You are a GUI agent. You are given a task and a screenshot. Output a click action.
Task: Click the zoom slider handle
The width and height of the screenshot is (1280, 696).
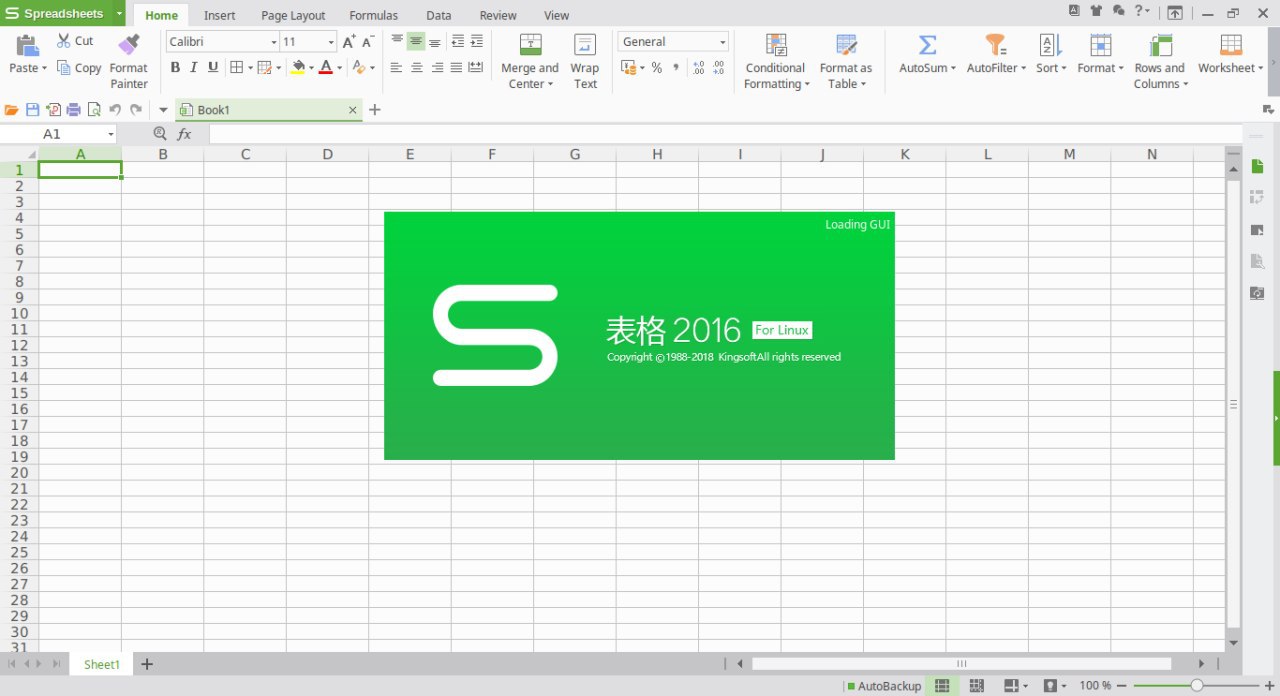click(x=1197, y=686)
